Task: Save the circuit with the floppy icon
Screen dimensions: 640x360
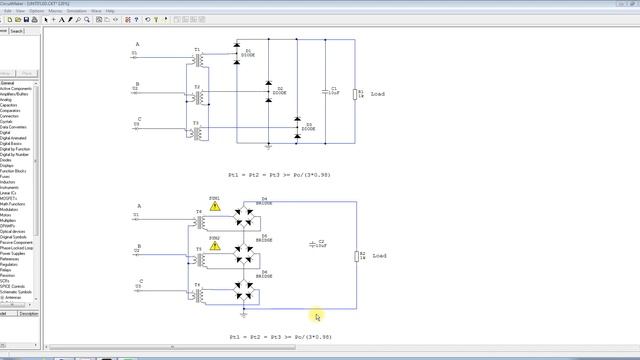Action: pos(26,20)
